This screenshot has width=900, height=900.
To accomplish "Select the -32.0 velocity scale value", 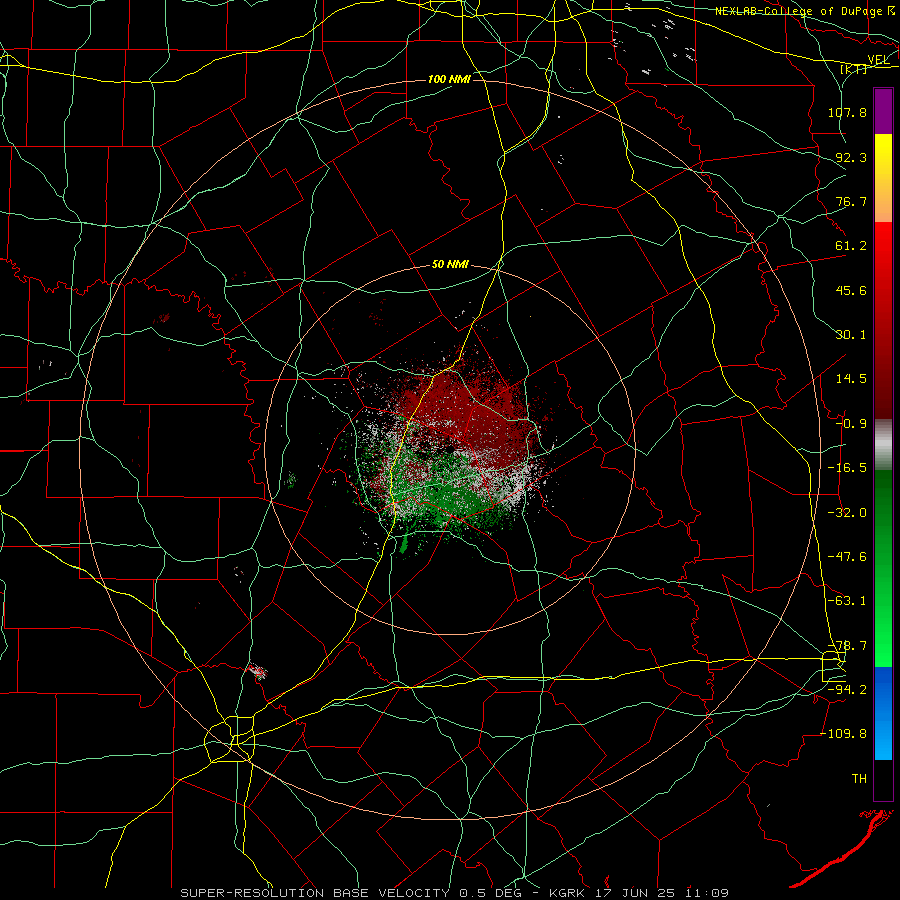I will click(x=847, y=513).
